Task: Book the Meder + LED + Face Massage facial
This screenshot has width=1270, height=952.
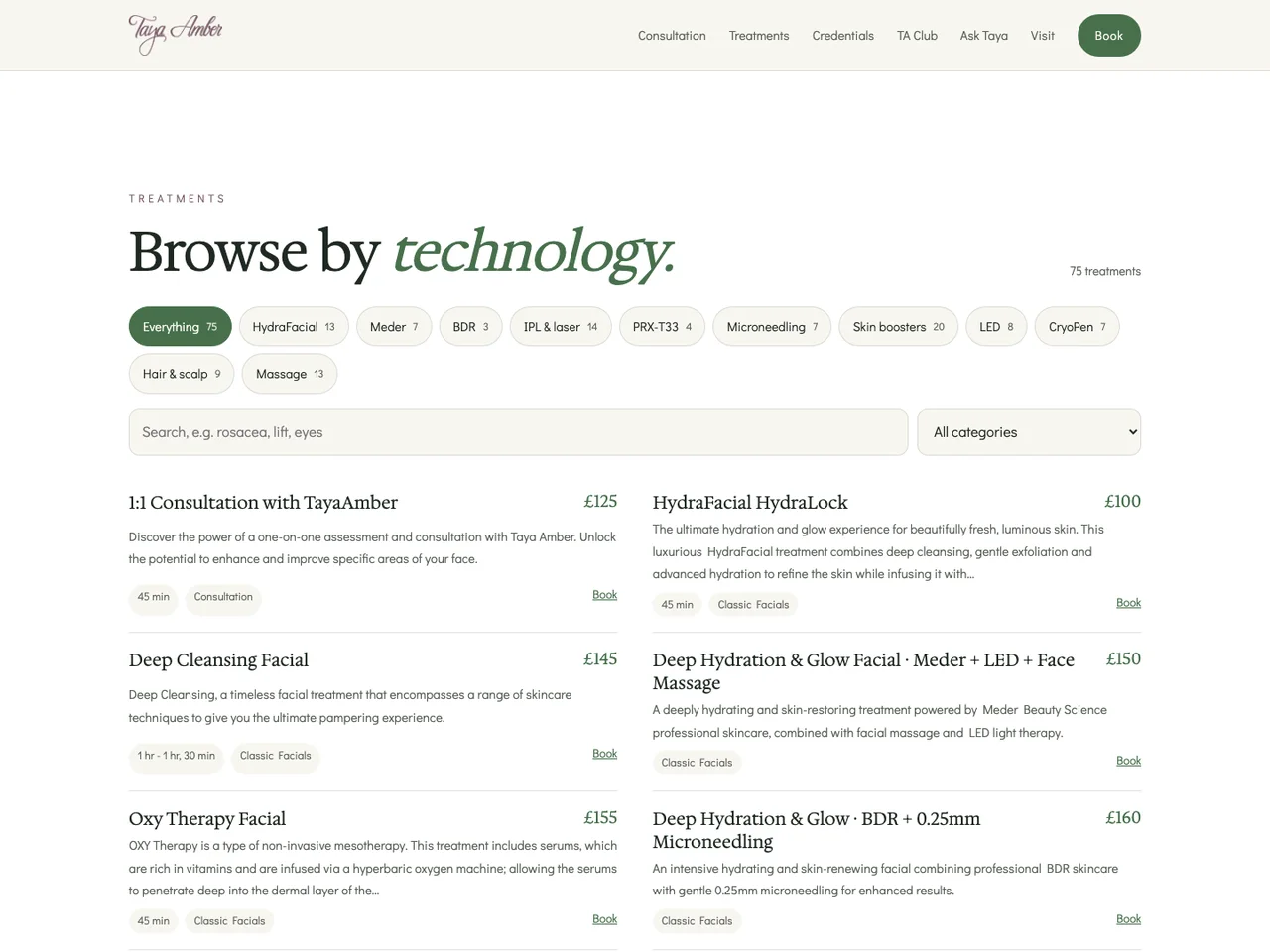Action: pyautogui.click(x=1128, y=761)
